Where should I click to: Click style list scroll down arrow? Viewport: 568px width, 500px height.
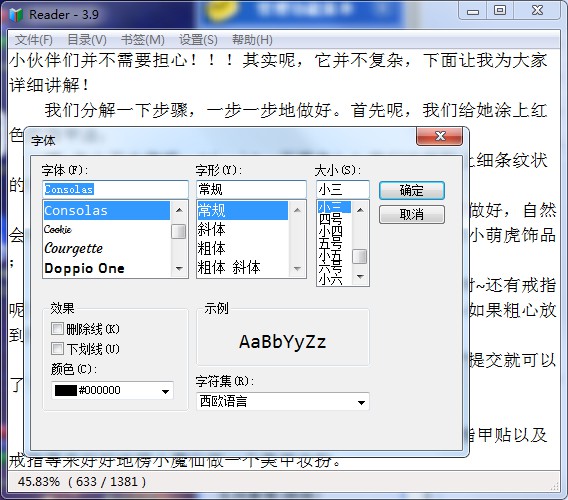coord(297,268)
